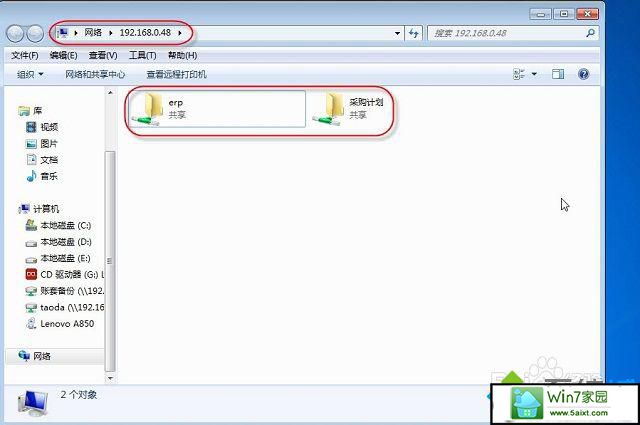This screenshot has height=425, width=640.
Task: Click the sidebar scroll up arrow
Action: (110, 93)
